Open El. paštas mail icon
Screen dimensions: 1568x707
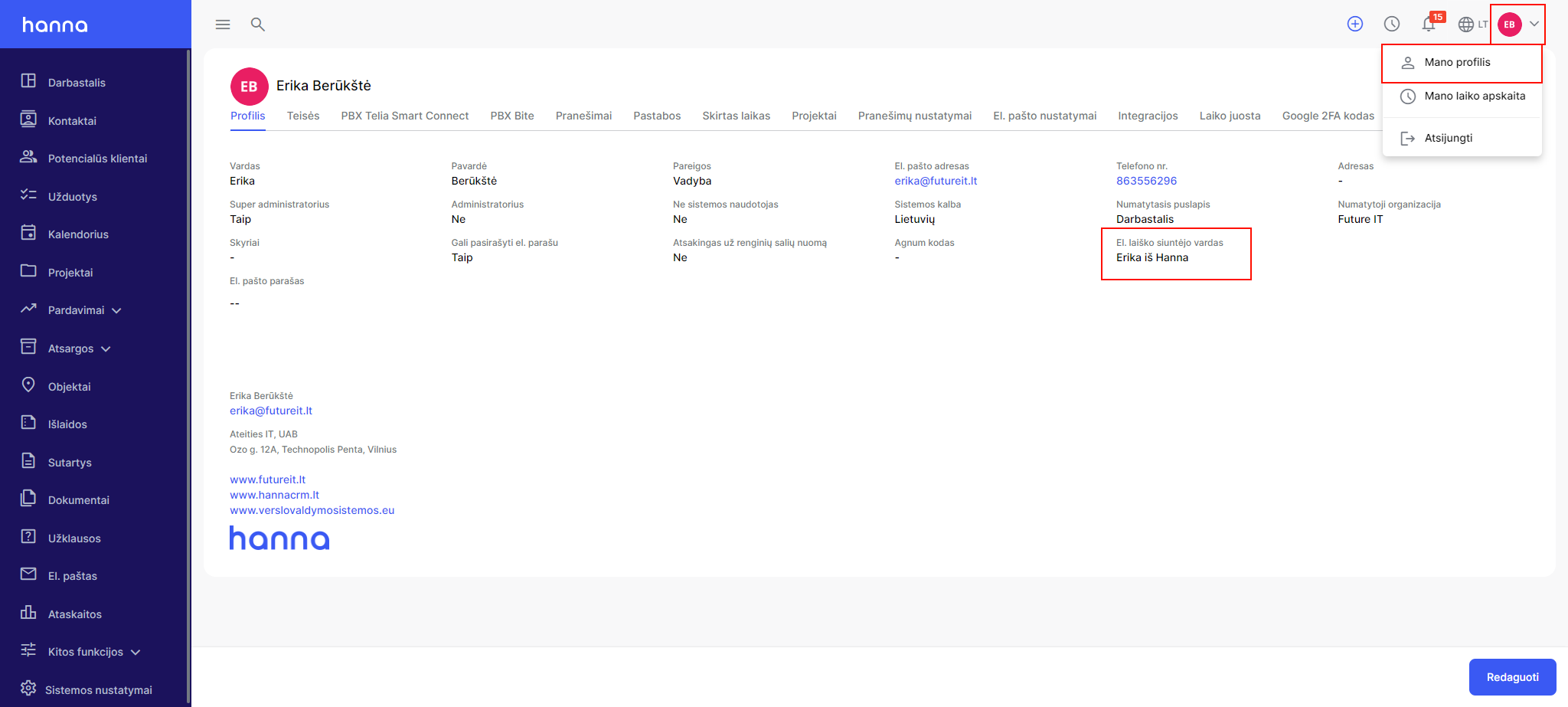28,574
